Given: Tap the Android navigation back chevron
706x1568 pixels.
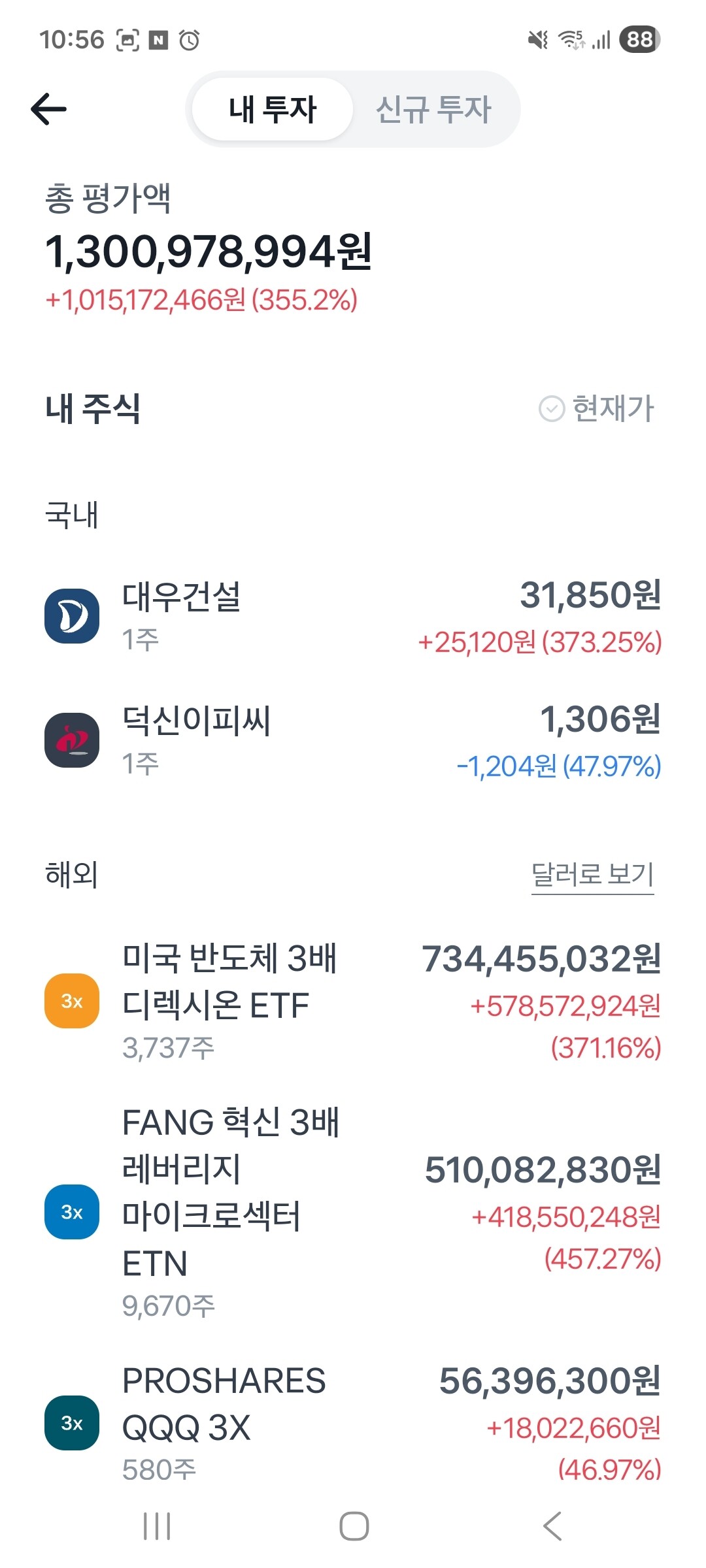Looking at the screenshot, I should [552, 1526].
